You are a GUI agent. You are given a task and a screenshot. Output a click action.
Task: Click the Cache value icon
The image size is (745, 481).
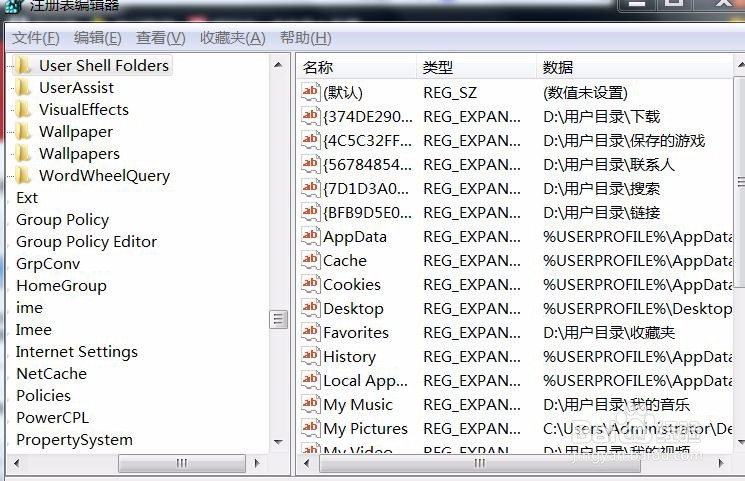click(311, 260)
